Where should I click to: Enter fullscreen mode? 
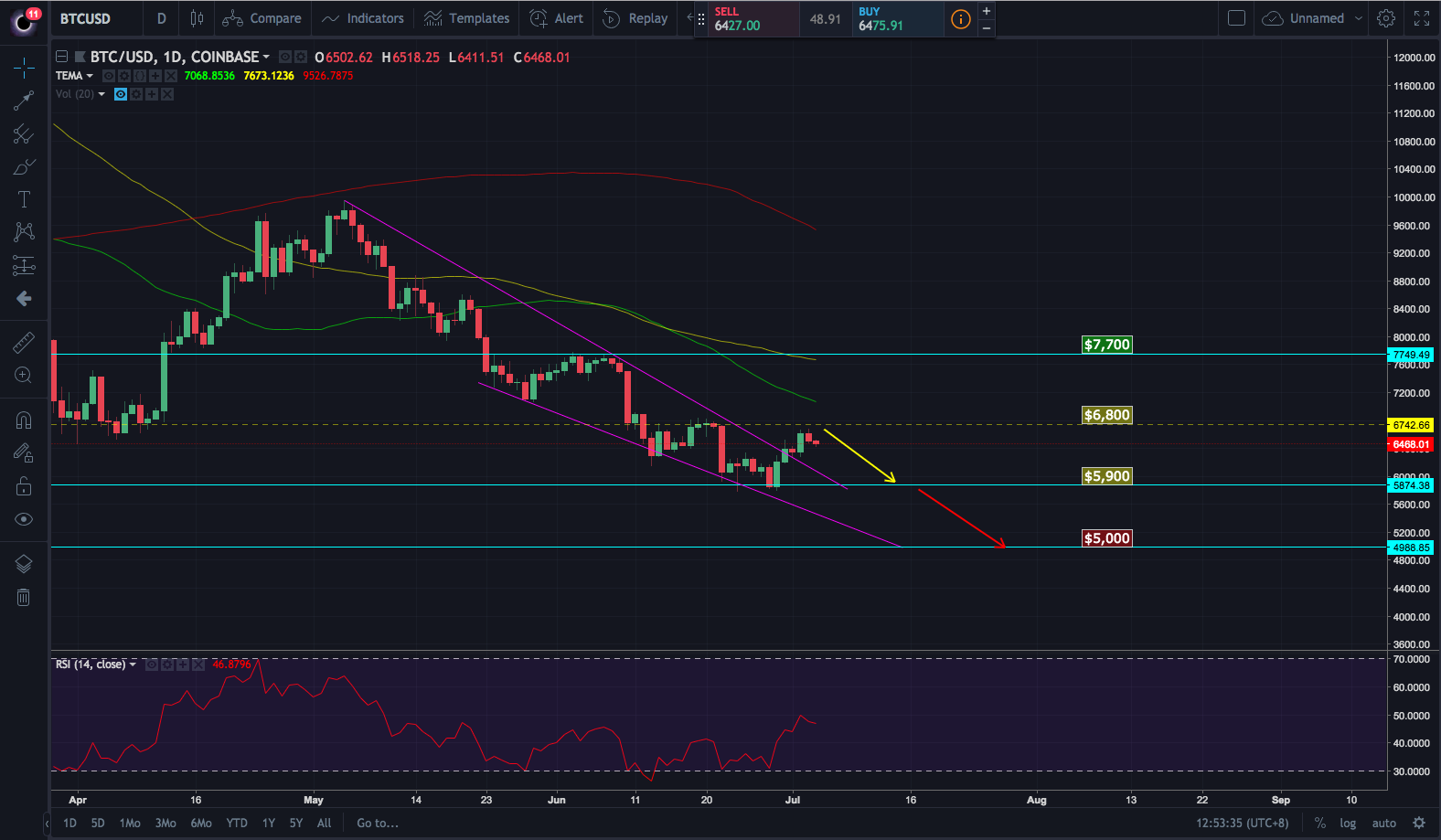1422,18
